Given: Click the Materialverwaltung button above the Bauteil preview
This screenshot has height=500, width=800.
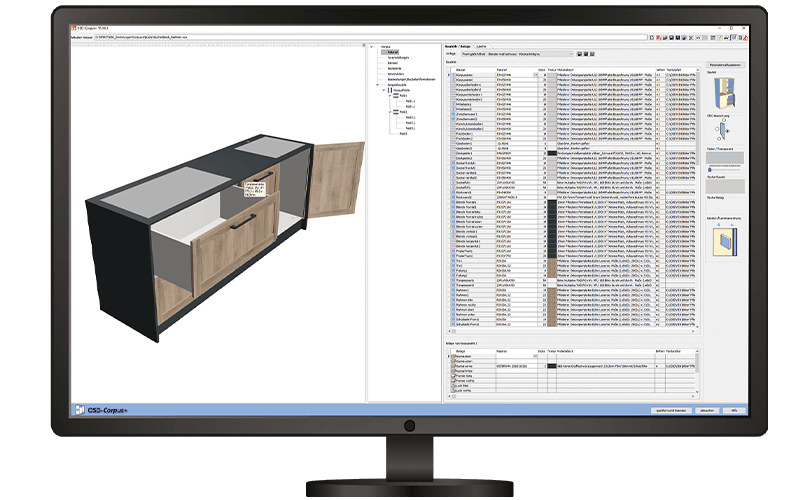Looking at the screenshot, I should pyautogui.click(x=725, y=65).
